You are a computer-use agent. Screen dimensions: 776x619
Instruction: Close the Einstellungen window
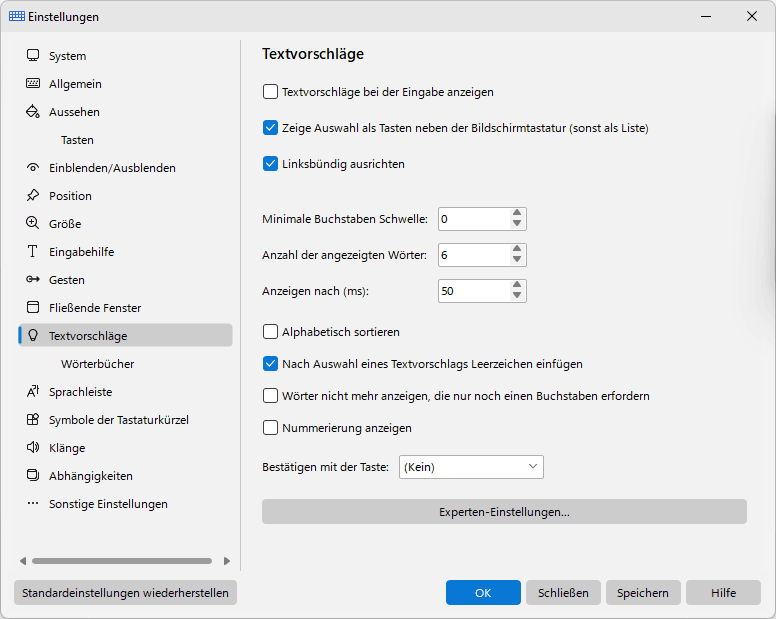[x=752, y=16]
